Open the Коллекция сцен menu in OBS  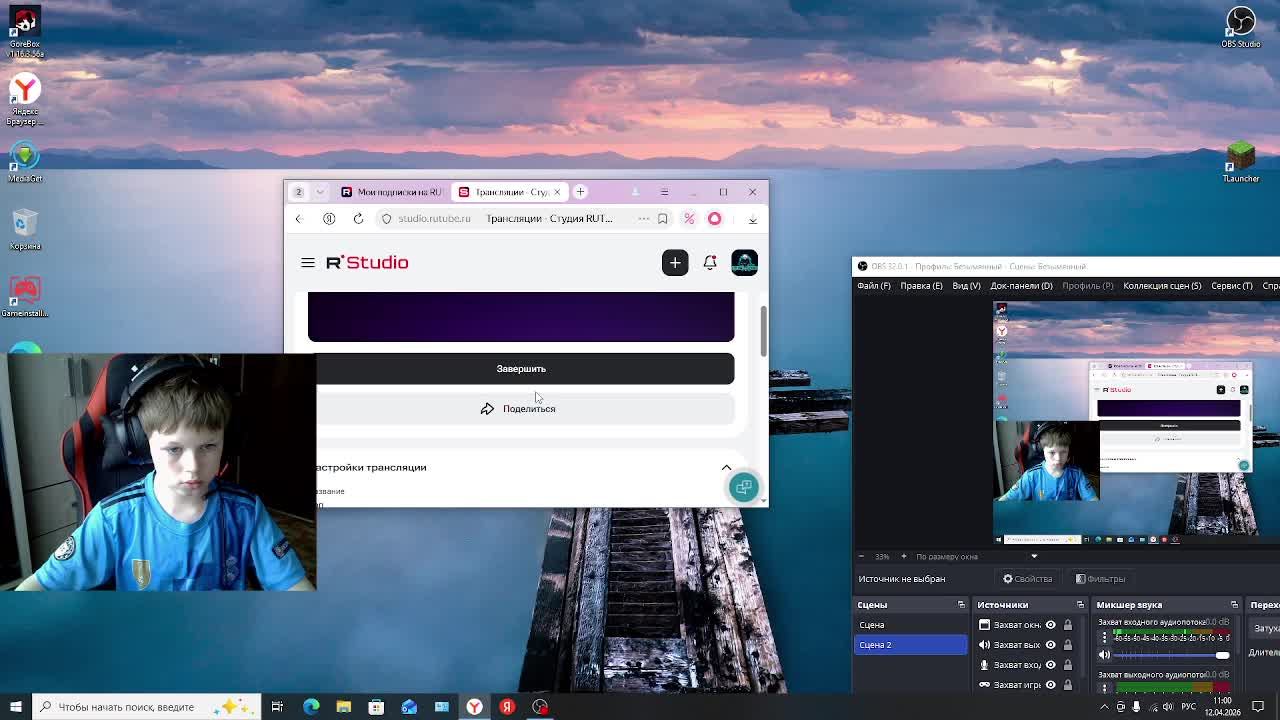1162,286
